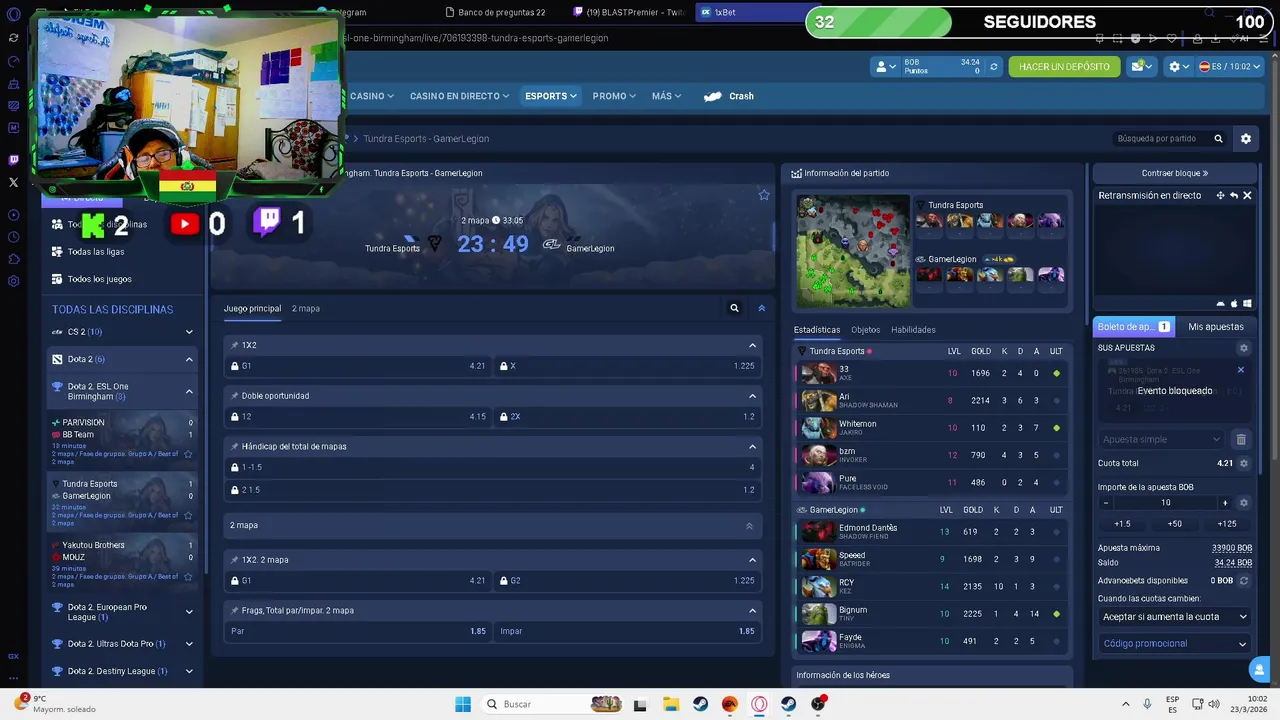Image resolution: width=1280 pixels, height=720 pixels.
Task: Open the Habilidades tab
Action: click(x=913, y=329)
